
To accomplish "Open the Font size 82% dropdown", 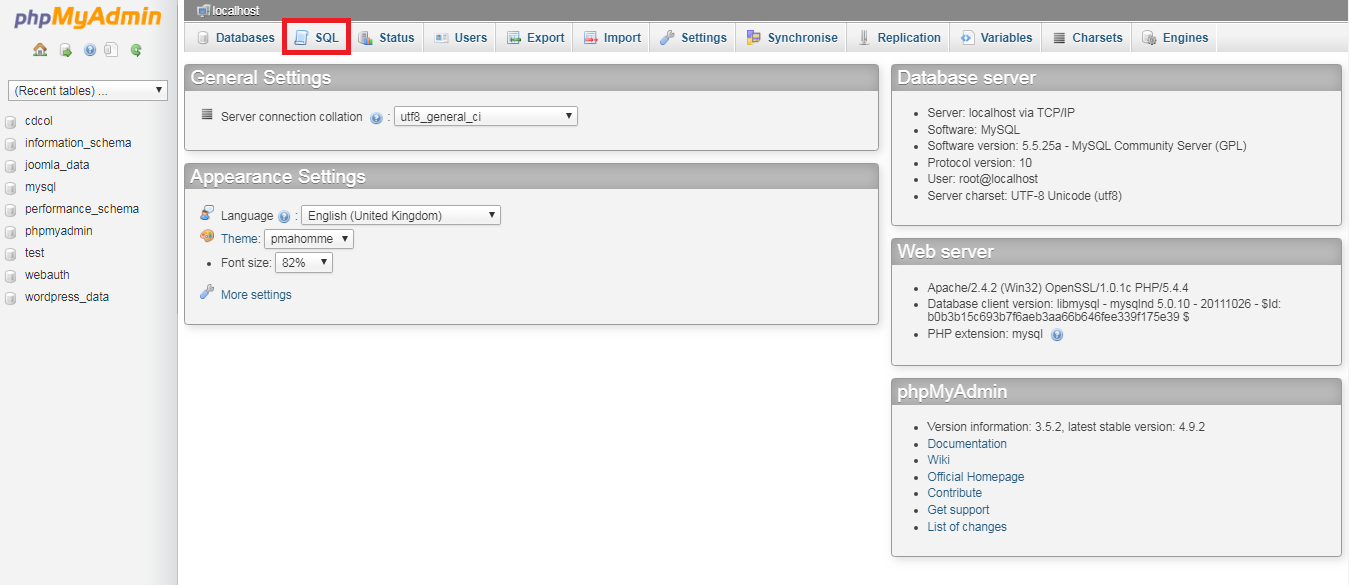I will pos(304,263).
